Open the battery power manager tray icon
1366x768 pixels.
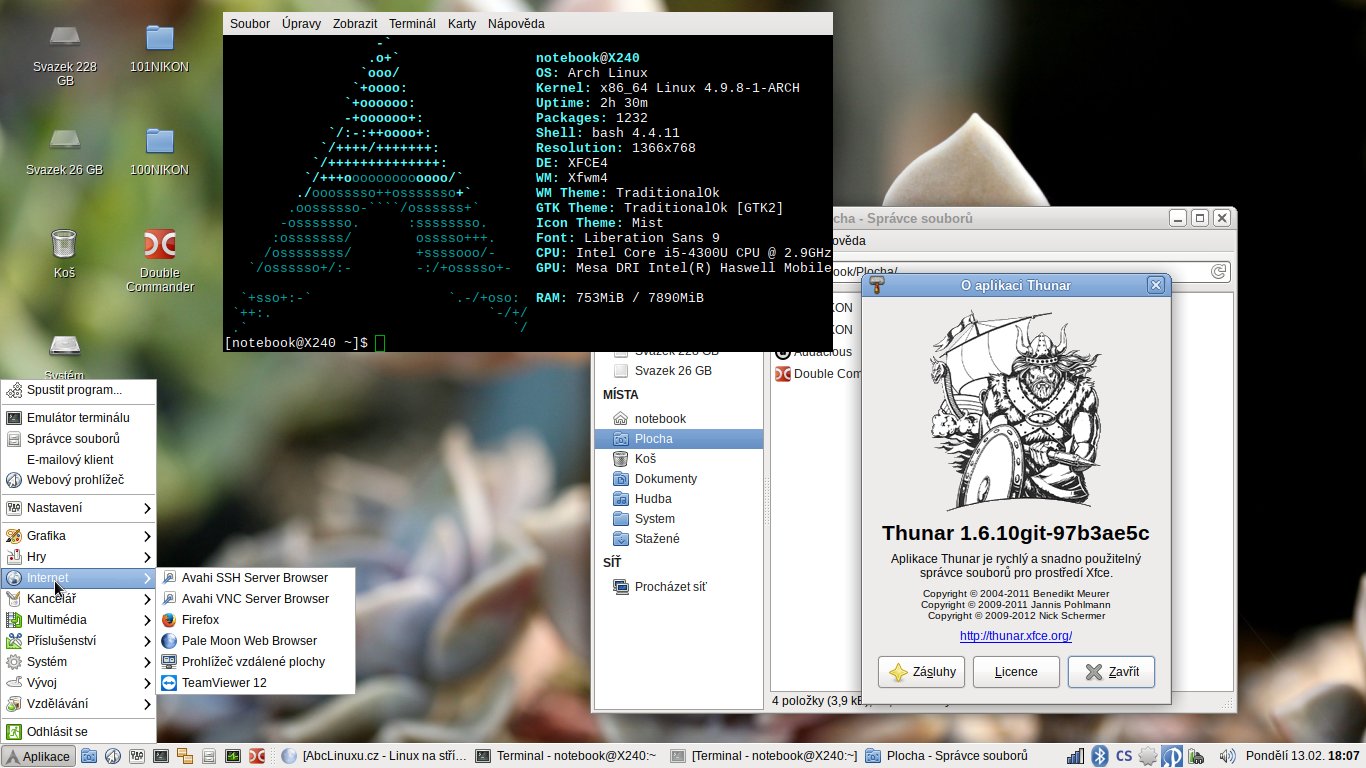click(x=1196, y=756)
